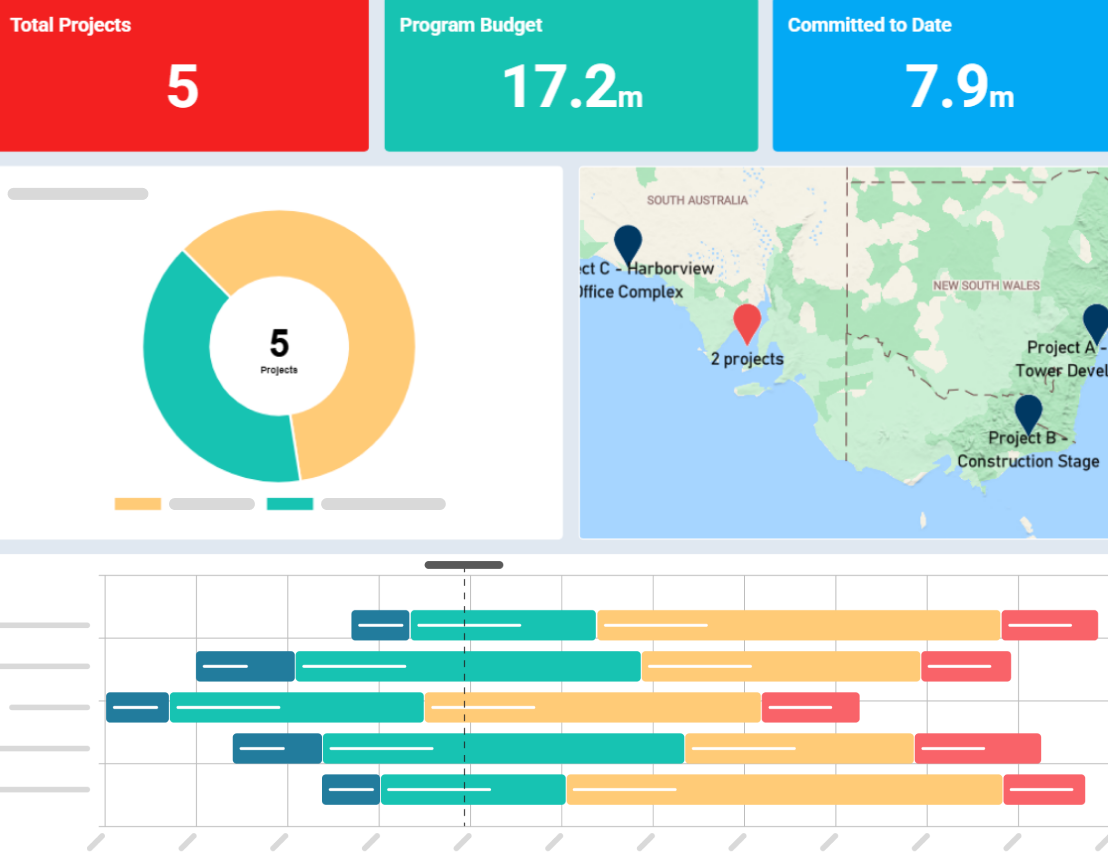The height and width of the screenshot is (856, 1108).
Task: Click the Total Projects KPI card
Action: pyautogui.click(x=185, y=75)
